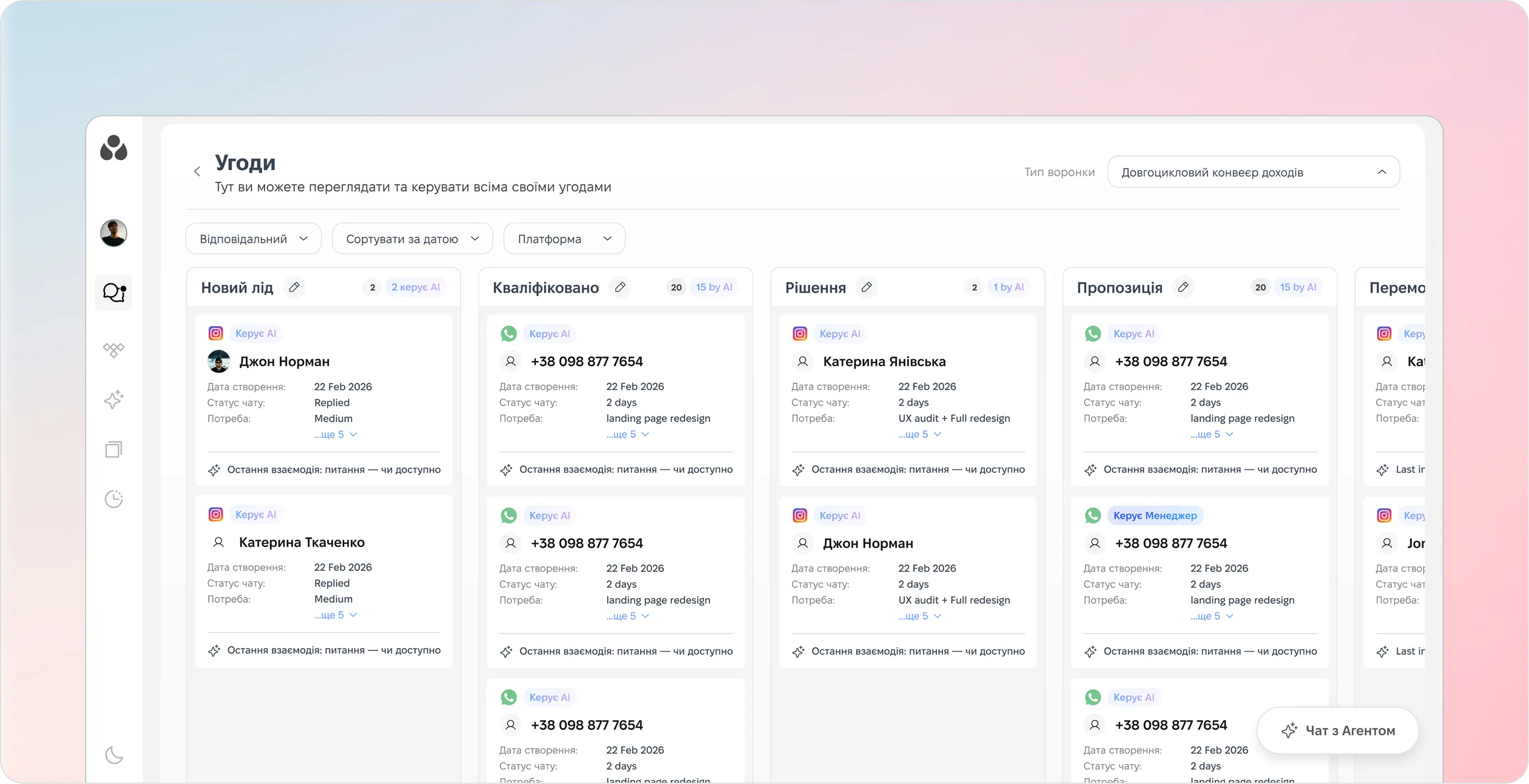The image size is (1529, 784).
Task: Click the user profile avatar in sidebar
Action: click(x=114, y=233)
